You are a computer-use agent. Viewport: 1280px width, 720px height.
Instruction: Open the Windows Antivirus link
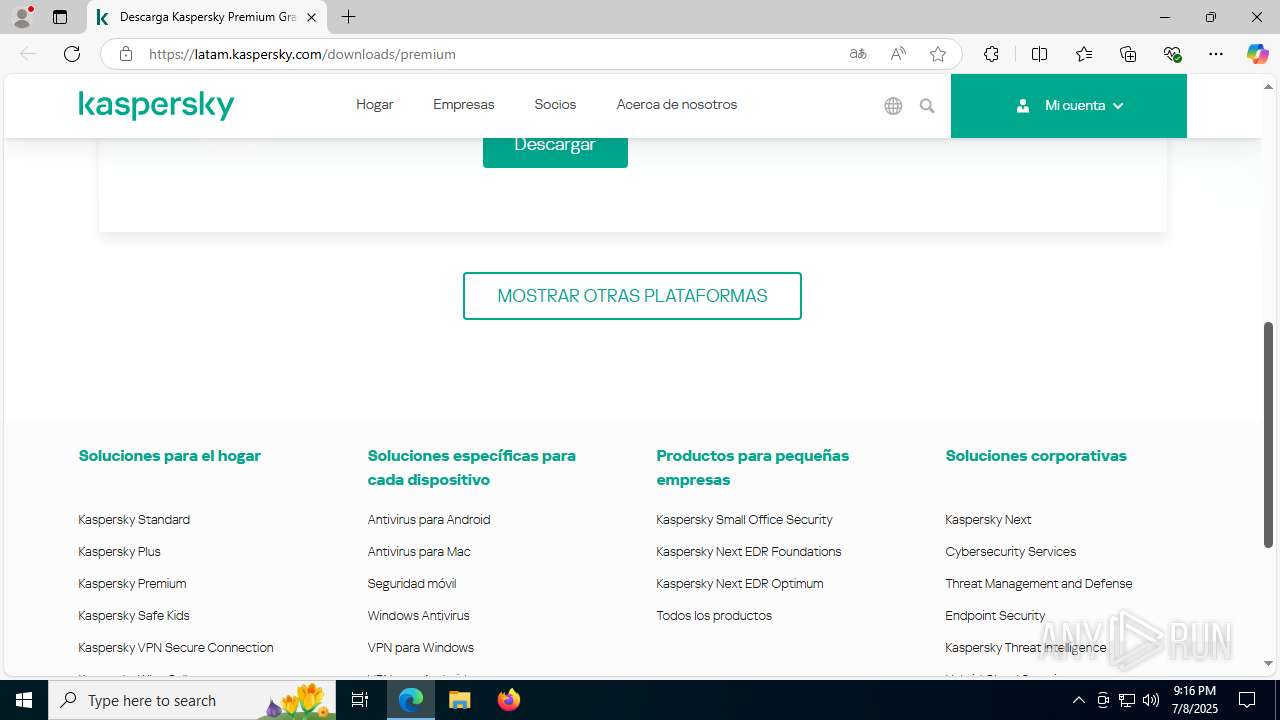[418, 616]
